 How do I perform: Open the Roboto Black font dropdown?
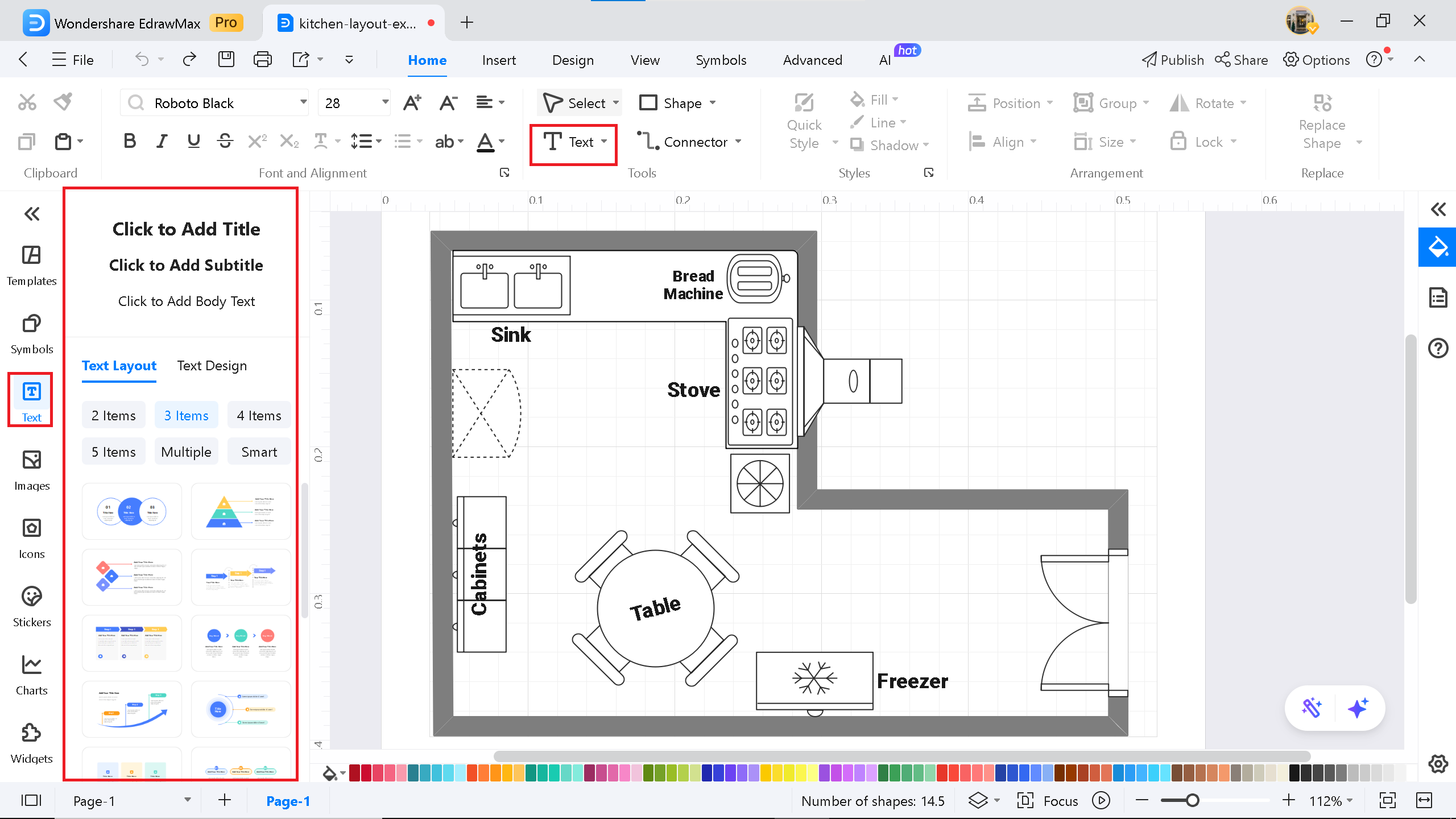pos(303,102)
